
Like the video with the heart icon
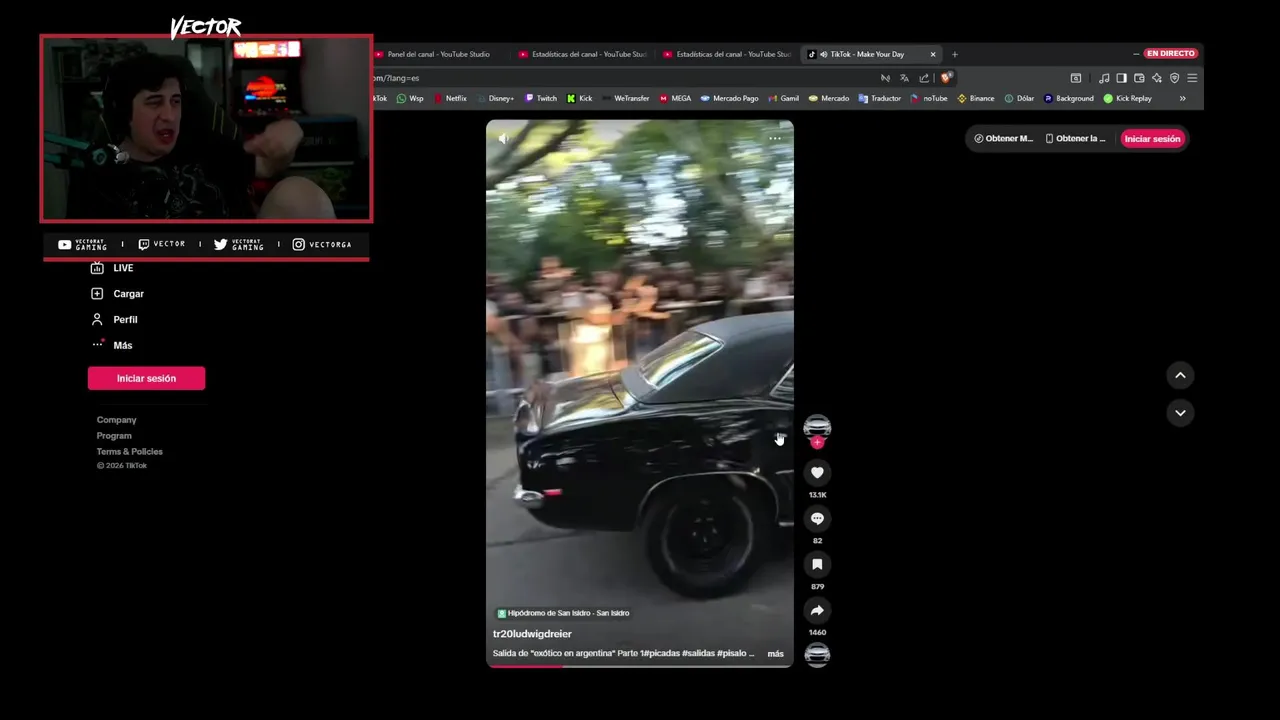tap(817, 472)
